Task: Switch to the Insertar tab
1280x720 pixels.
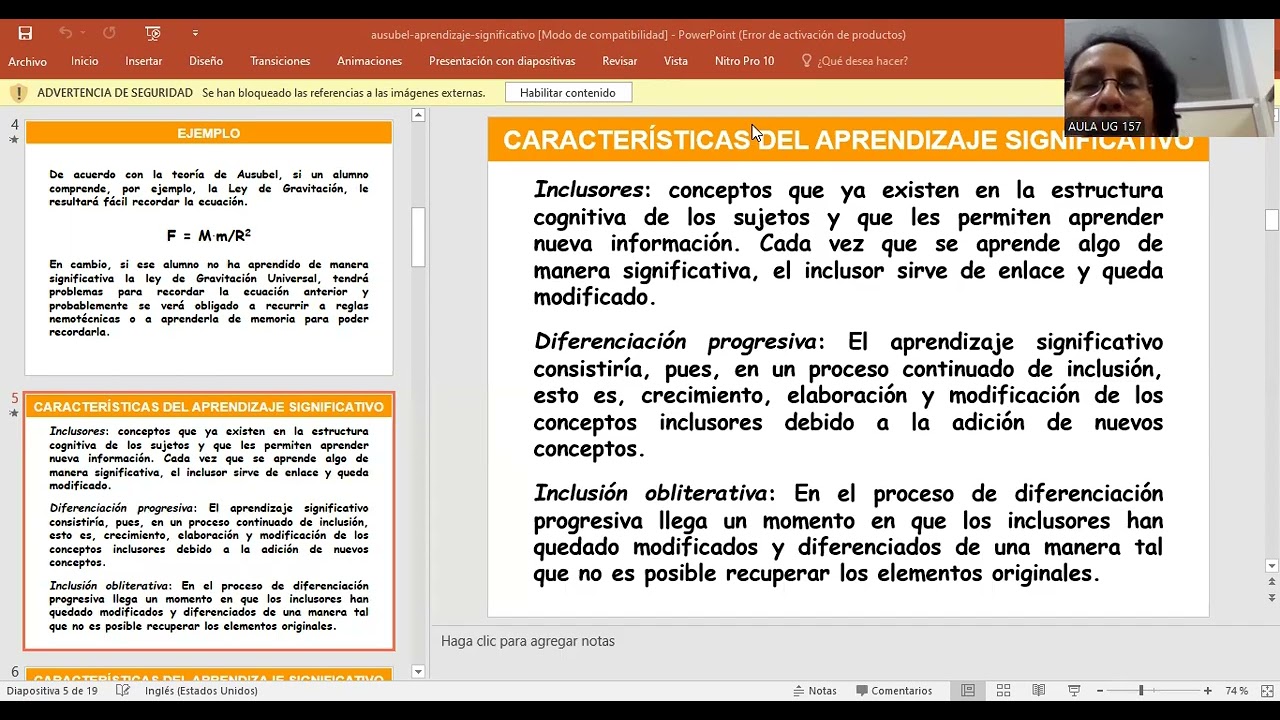Action: coord(144,61)
